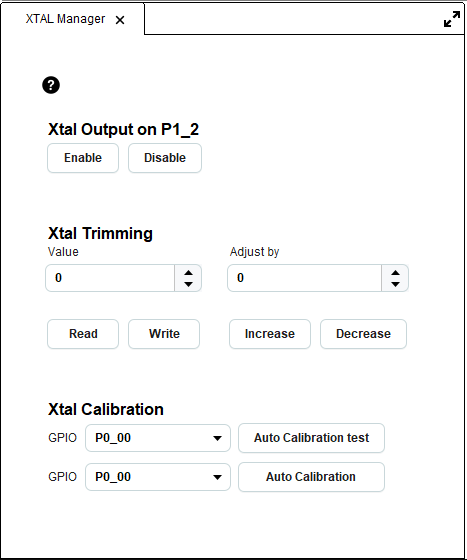Run the Auto Calibration test
467x560 pixels.
click(x=311, y=438)
